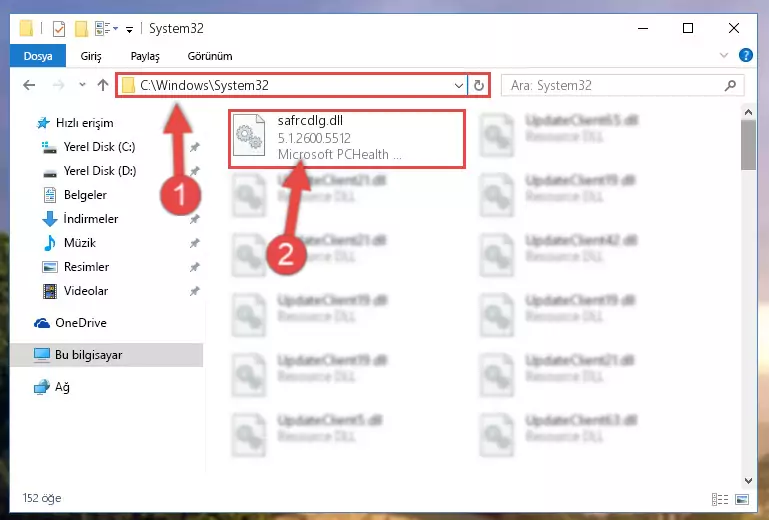Click the 152 öğe status bar count
Image resolution: width=769 pixels, height=520 pixels.
pos(42,498)
